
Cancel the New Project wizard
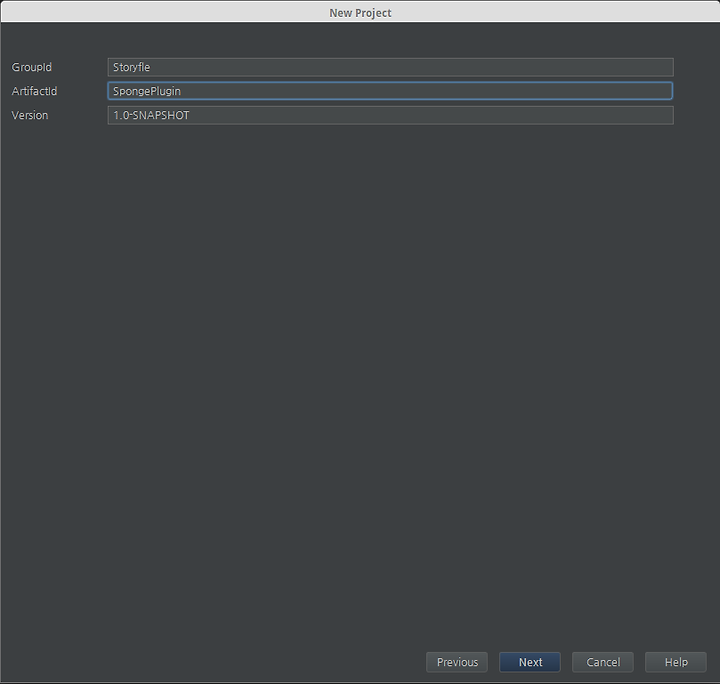pyautogui.click(x=603, y=662)
